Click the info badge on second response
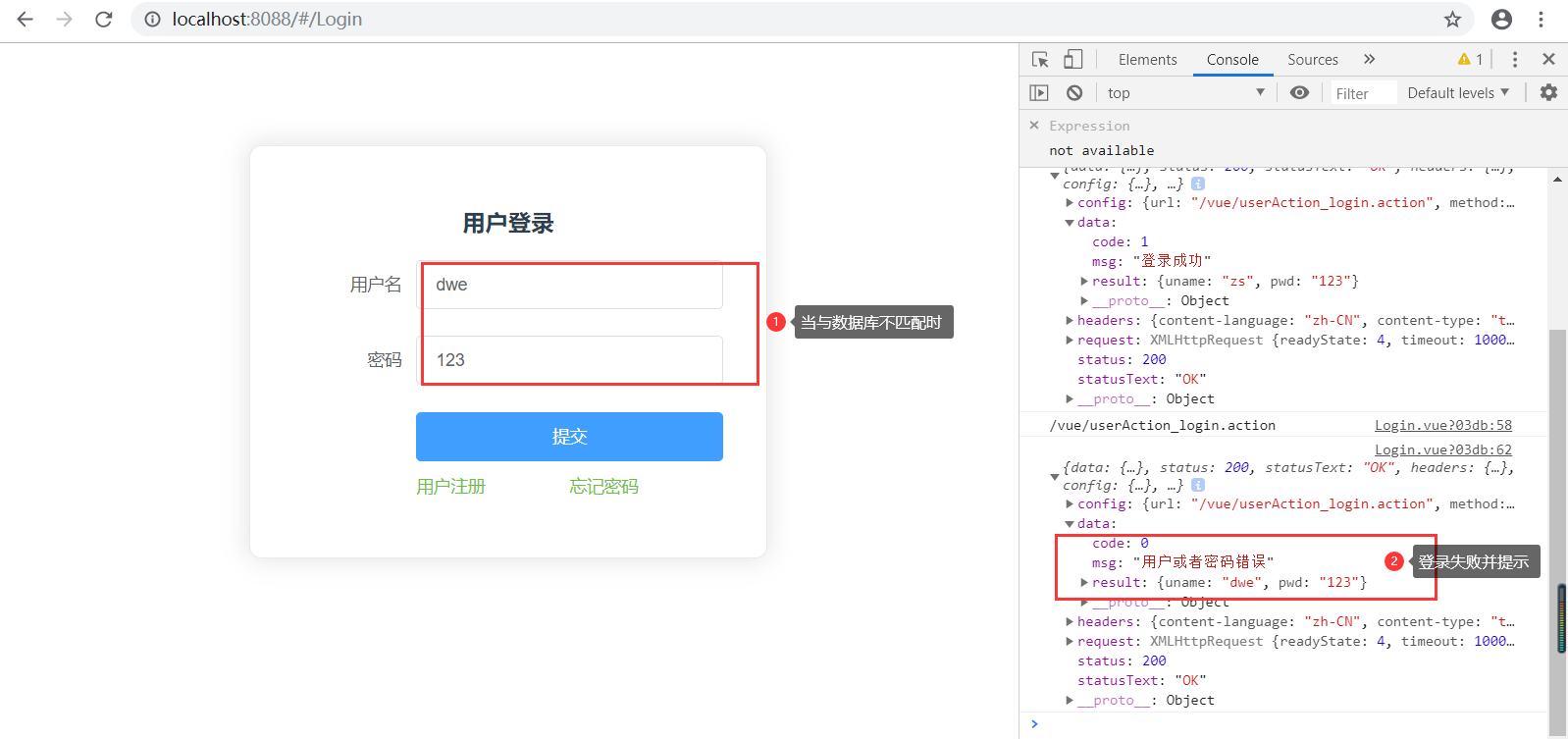Image resolution: width=1568 pixels, height=739 pixels. [x=1198, y=485]
